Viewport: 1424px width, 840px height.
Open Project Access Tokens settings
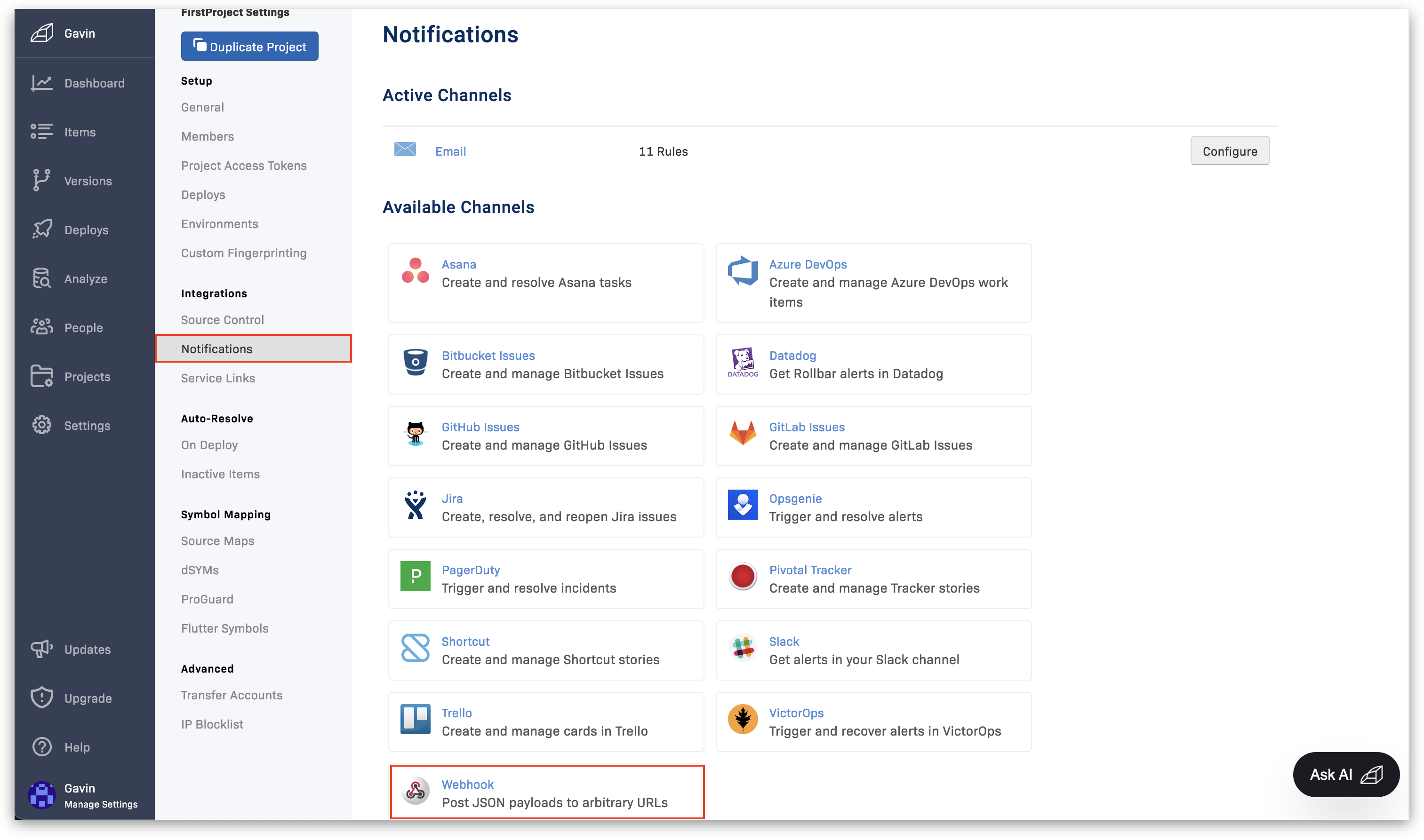(243, 165)
